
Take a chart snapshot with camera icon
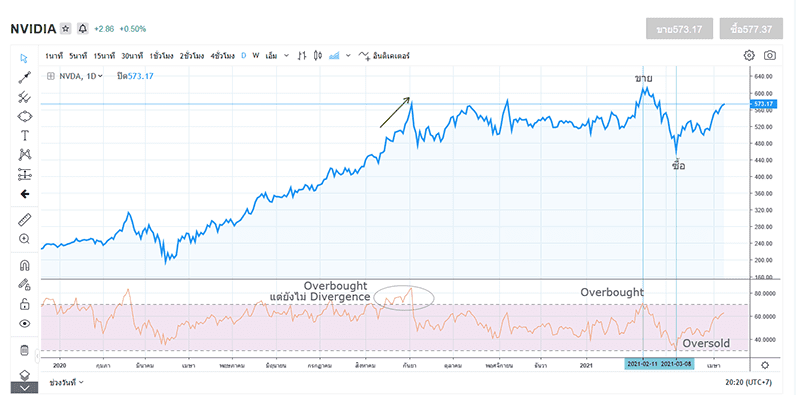coord(770,55)
